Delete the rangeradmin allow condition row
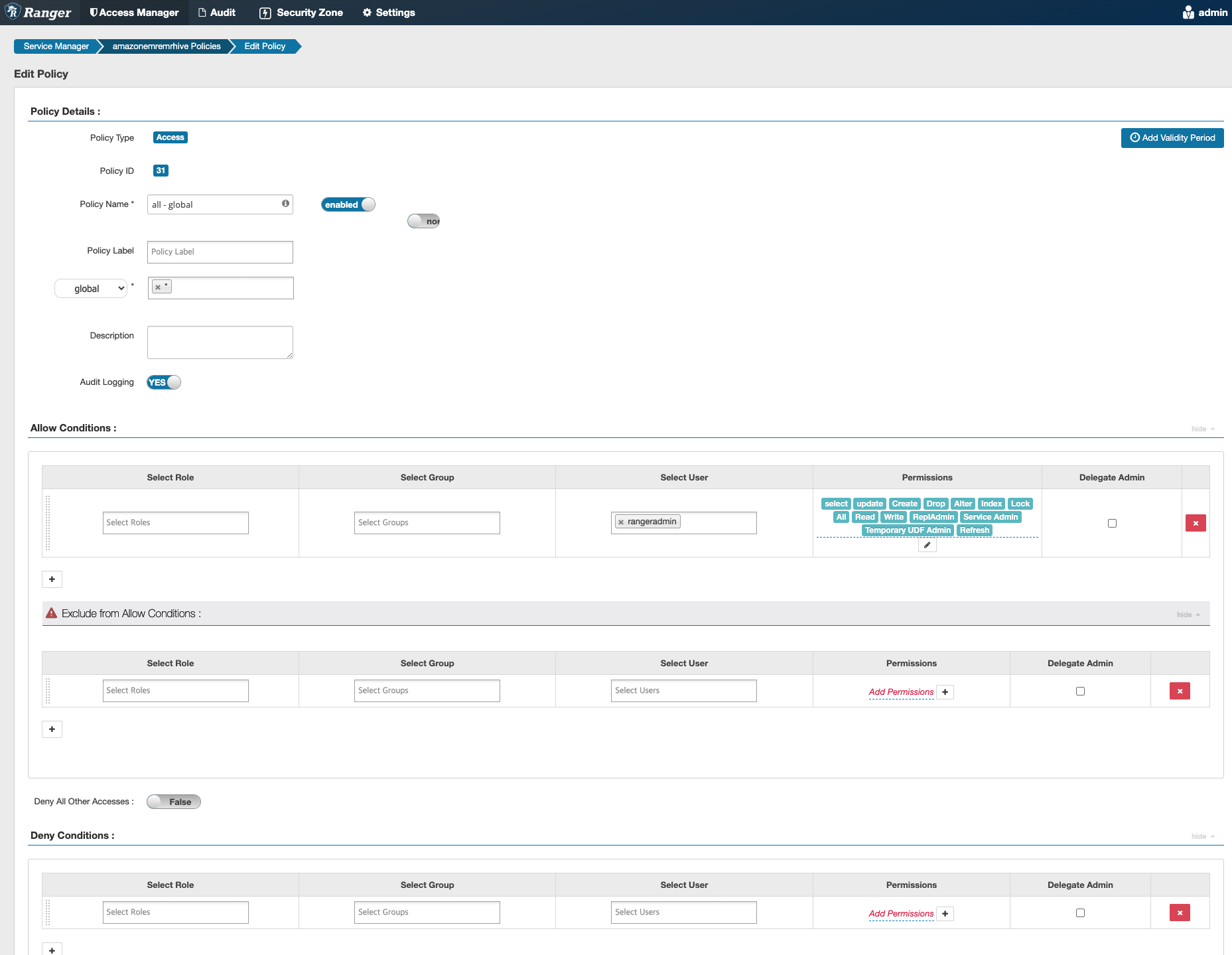This screenshot has width=1232, height=955. (1196, 523)
